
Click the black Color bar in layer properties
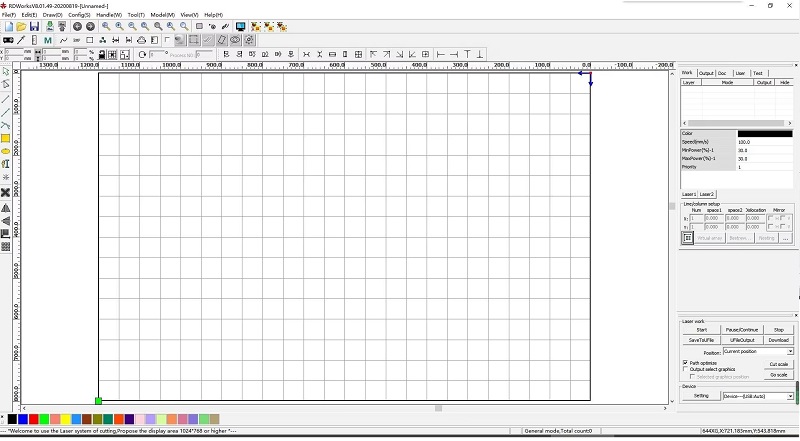pyautogui.click(x=765, y=134)
